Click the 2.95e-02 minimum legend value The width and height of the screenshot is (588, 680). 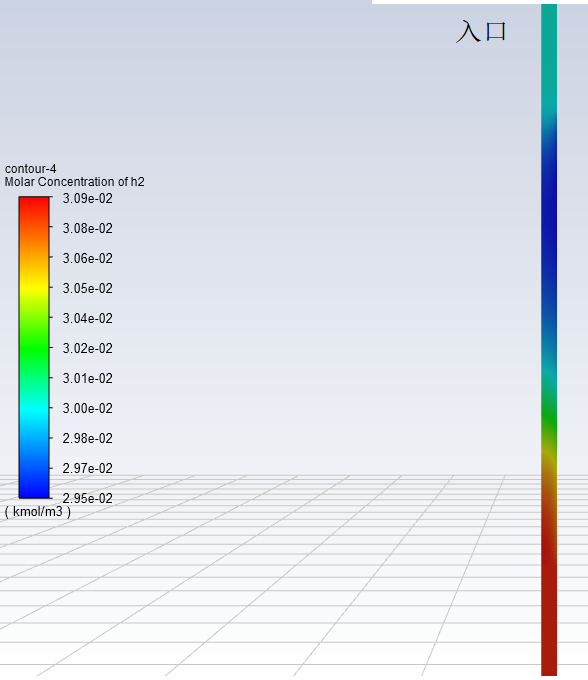(x=88, y=498)
